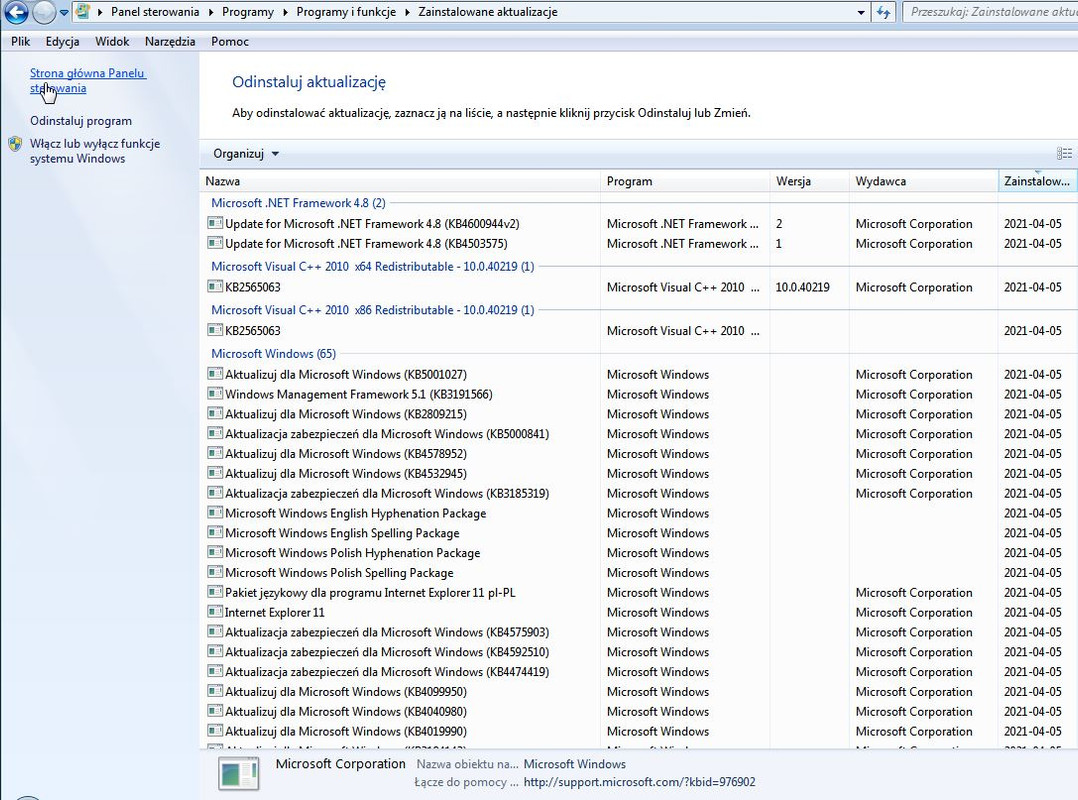Open the Plik menu
Image resolution: width=1078 pixels, height=800 pixels.
[x=21, y=41]
